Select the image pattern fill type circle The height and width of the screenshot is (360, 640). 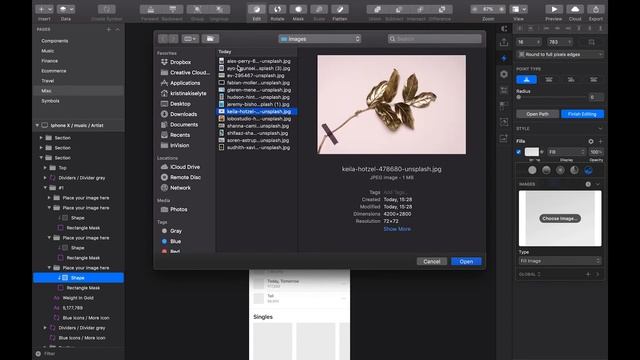tap(588, 170)
